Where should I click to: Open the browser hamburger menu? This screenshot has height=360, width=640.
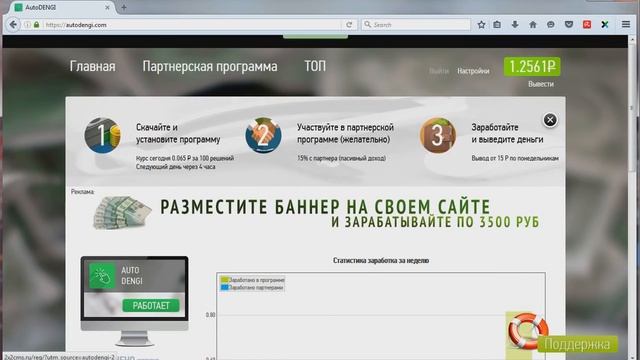[x=626, y=24]
